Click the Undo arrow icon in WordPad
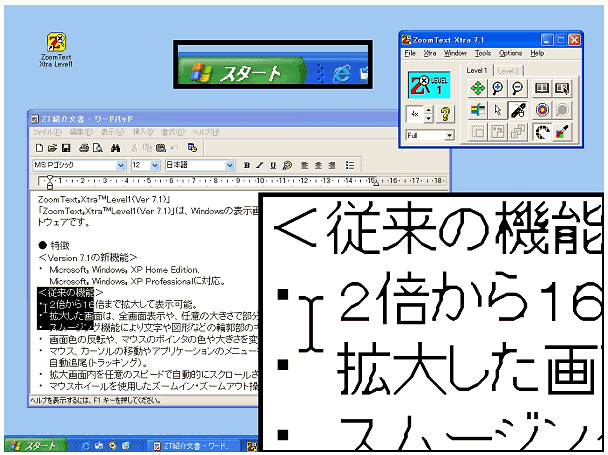Viewport: 608px width, 455px height. tap(174, 148)
